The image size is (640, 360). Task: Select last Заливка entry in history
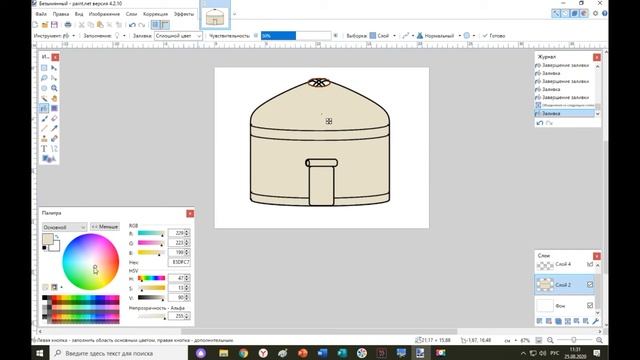(x=564, y=113)
